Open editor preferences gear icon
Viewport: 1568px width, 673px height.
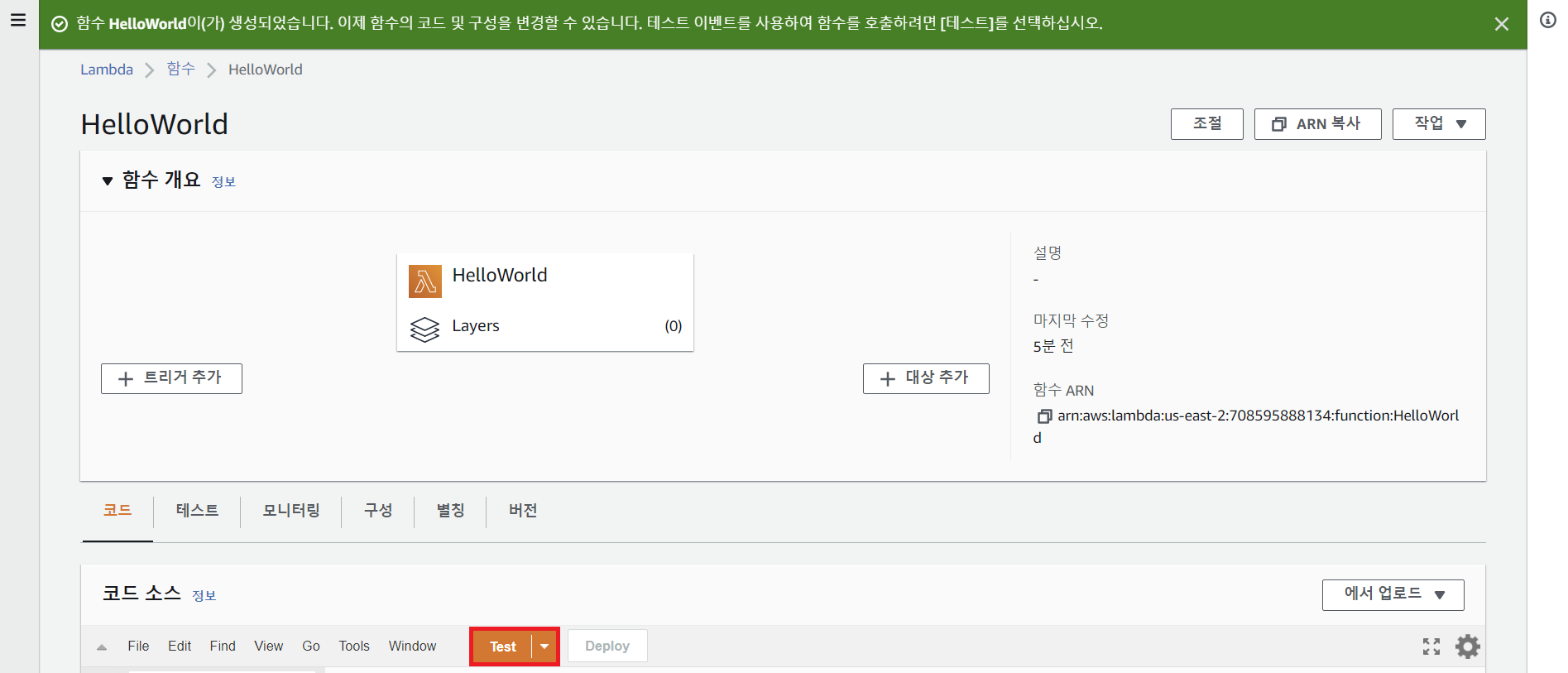(1468, 647)
